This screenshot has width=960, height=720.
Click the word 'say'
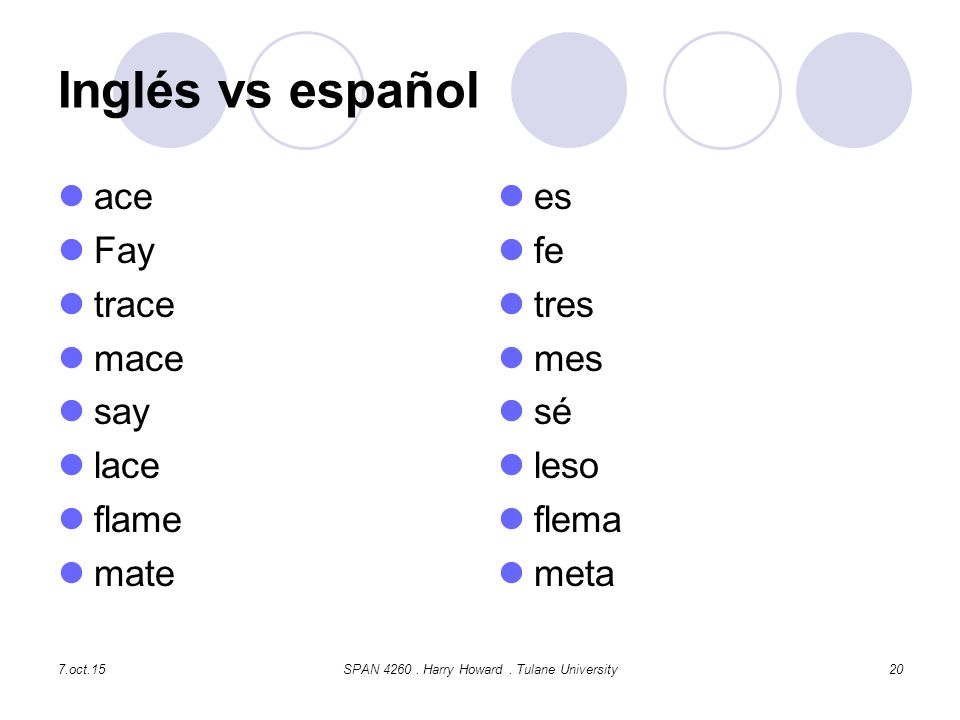click(x=122, y=414)
